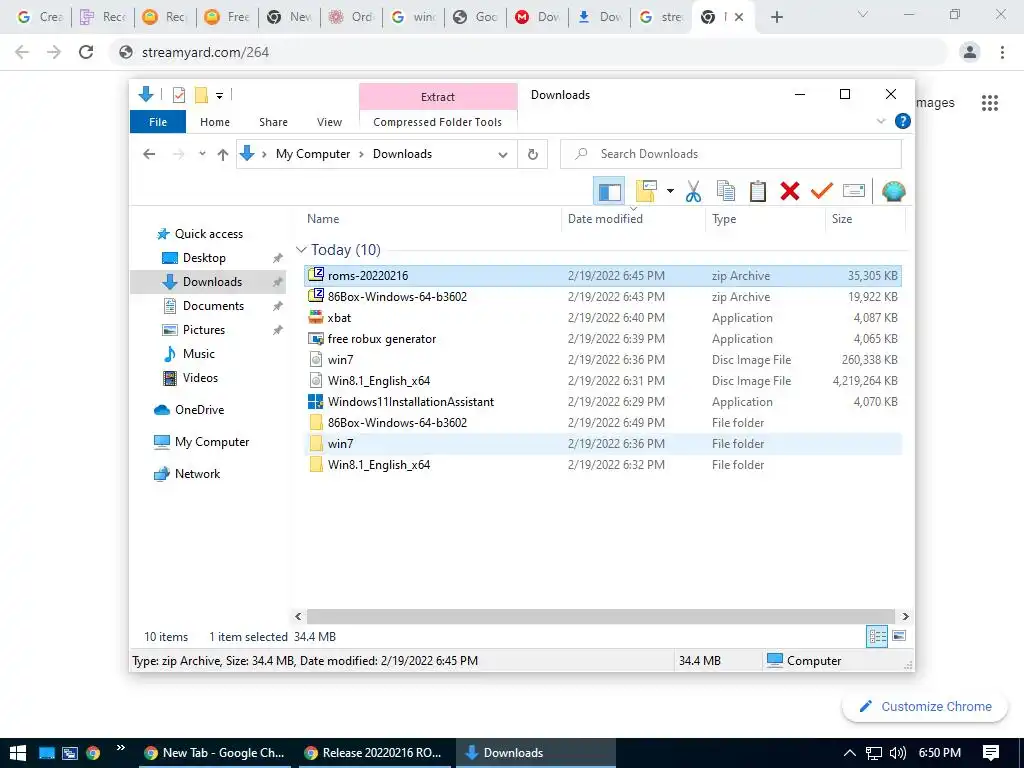Screen dimensions: 1024x768
Task: Switch to details view icon in status bar
Action: [876, 636]
